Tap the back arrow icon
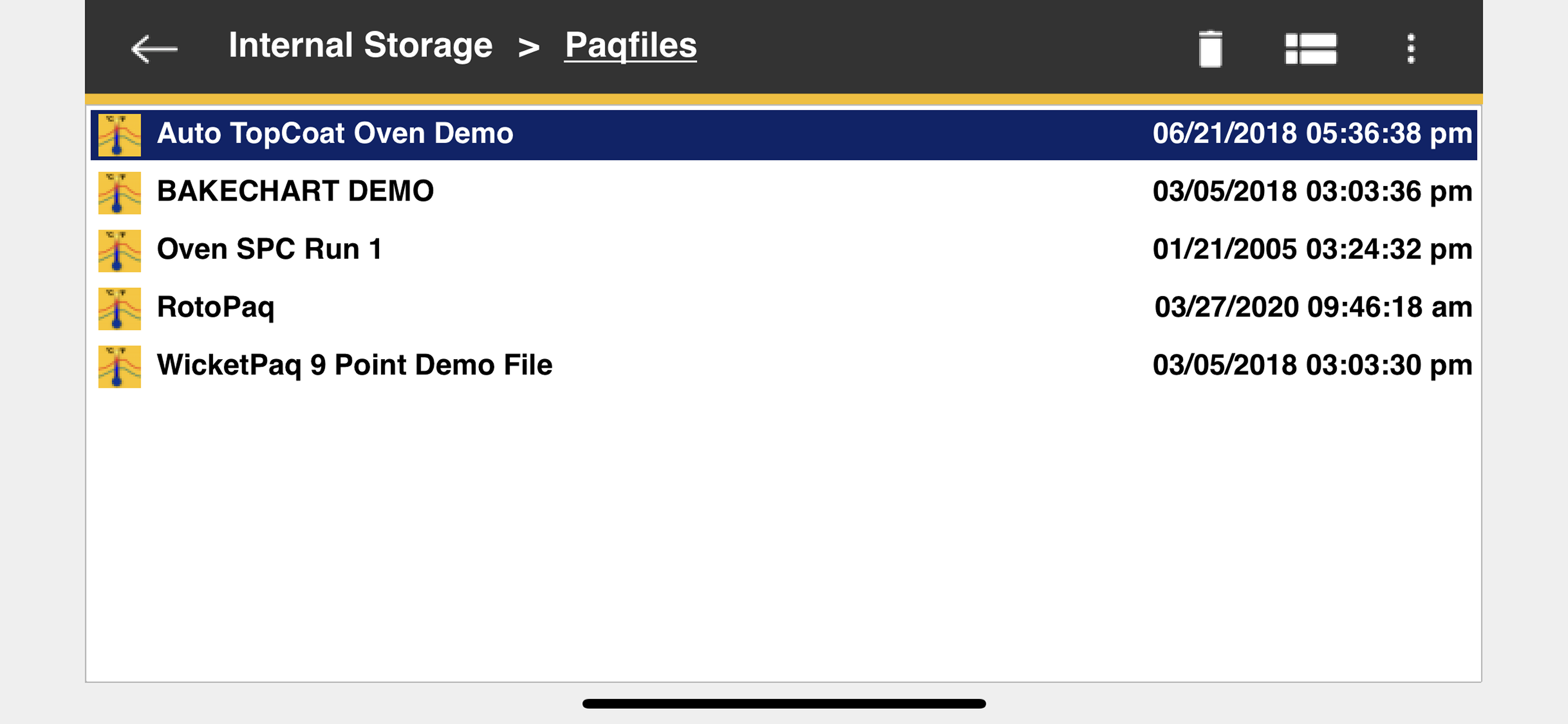Viewport: 1568px width, 724px height. pos(155,48)
